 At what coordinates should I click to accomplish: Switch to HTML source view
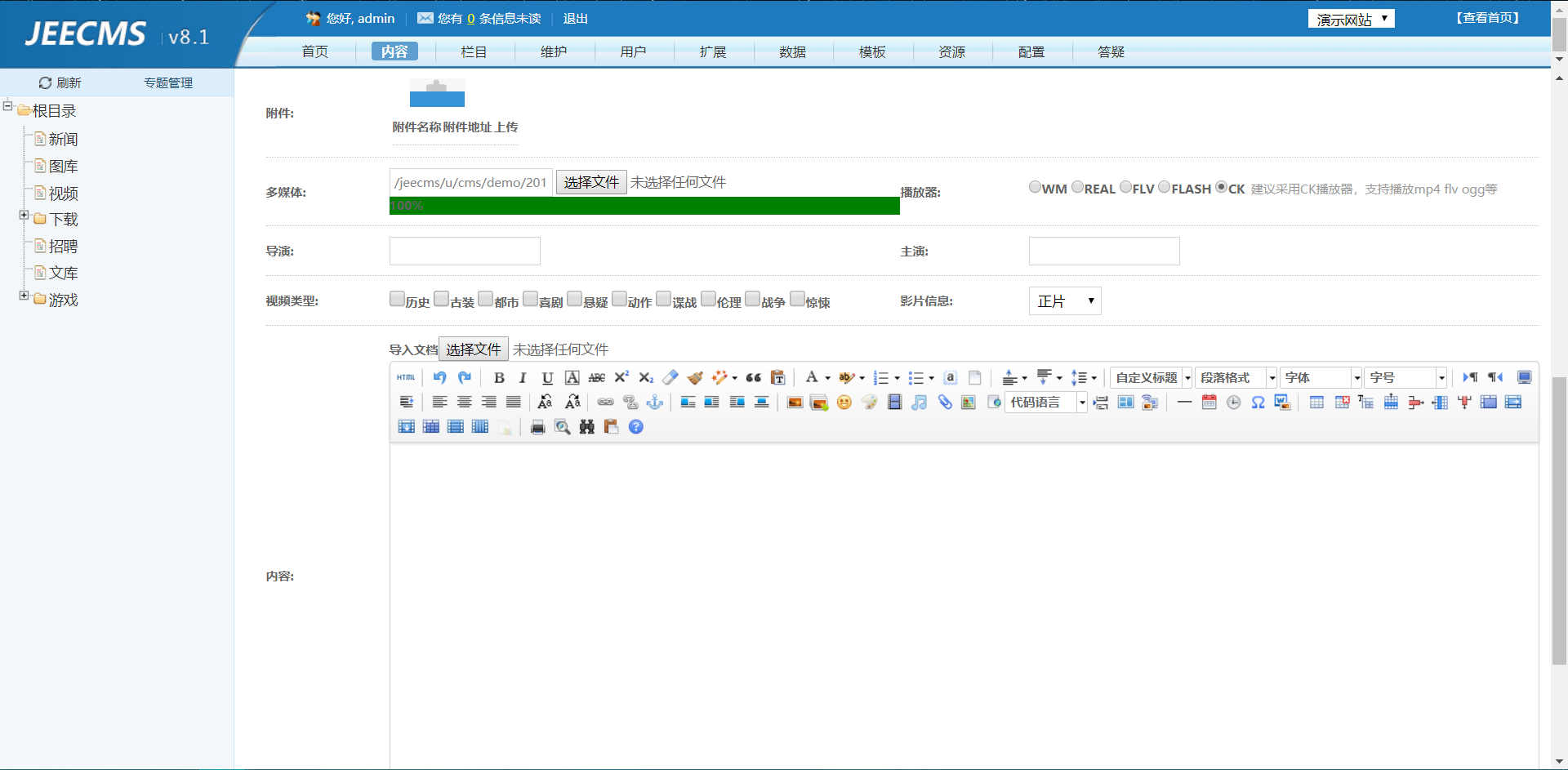[406, 377]
